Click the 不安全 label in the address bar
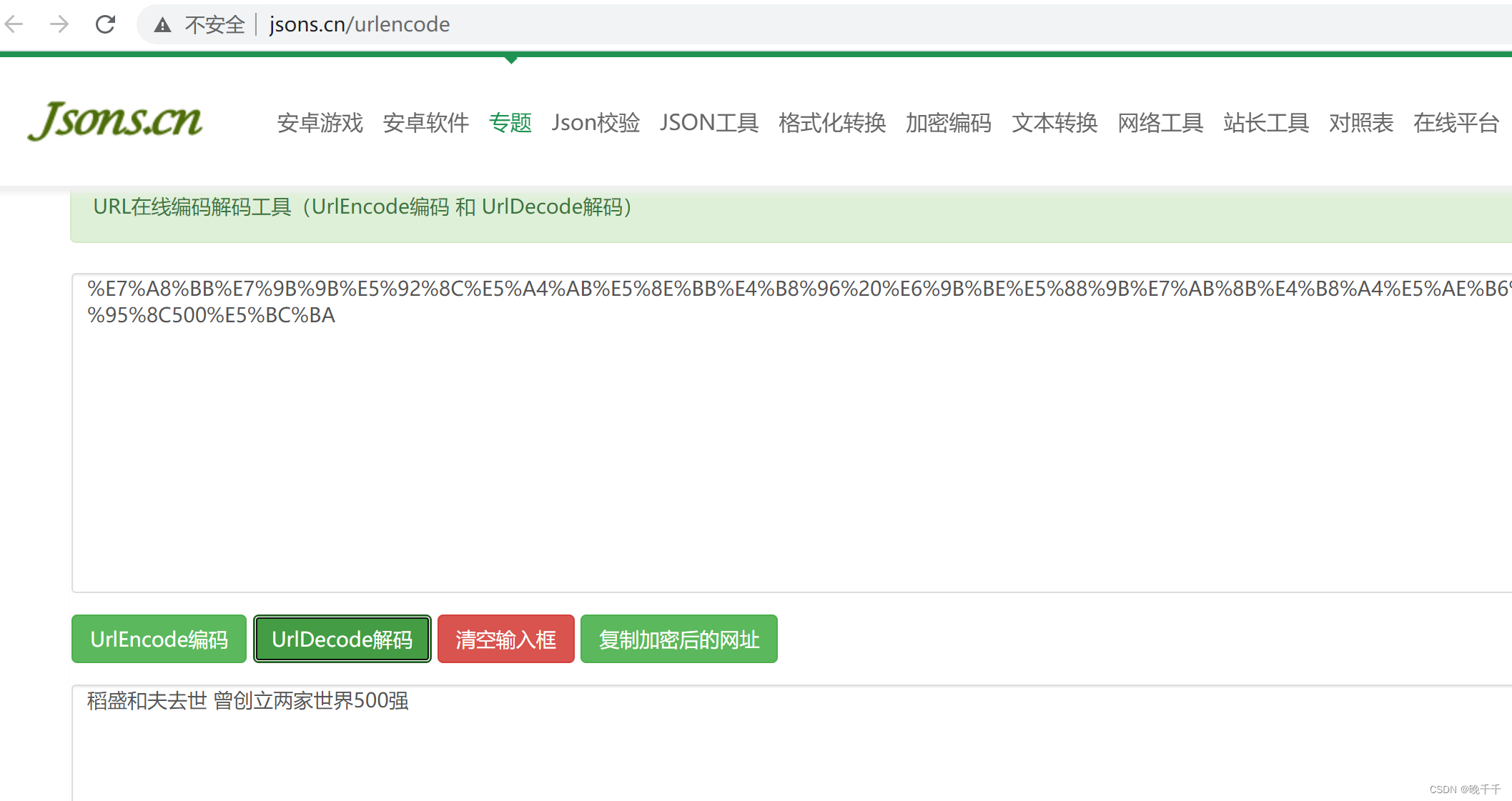 (214, 25)
